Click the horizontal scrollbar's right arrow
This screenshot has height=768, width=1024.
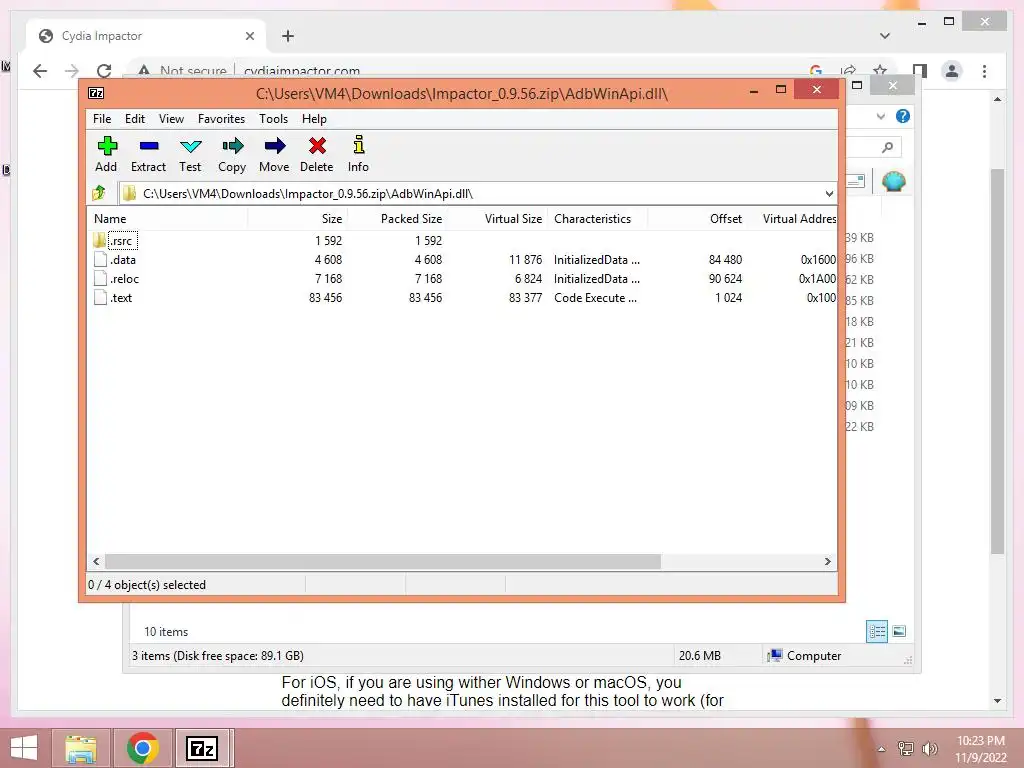pyautogui.click(x=828, y=562)
